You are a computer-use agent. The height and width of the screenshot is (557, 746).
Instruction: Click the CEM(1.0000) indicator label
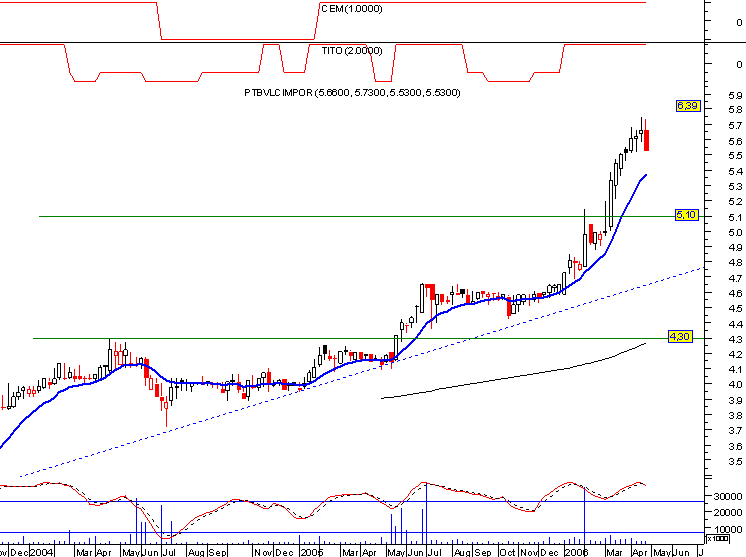pyautogui.click(x=352, y=9)
